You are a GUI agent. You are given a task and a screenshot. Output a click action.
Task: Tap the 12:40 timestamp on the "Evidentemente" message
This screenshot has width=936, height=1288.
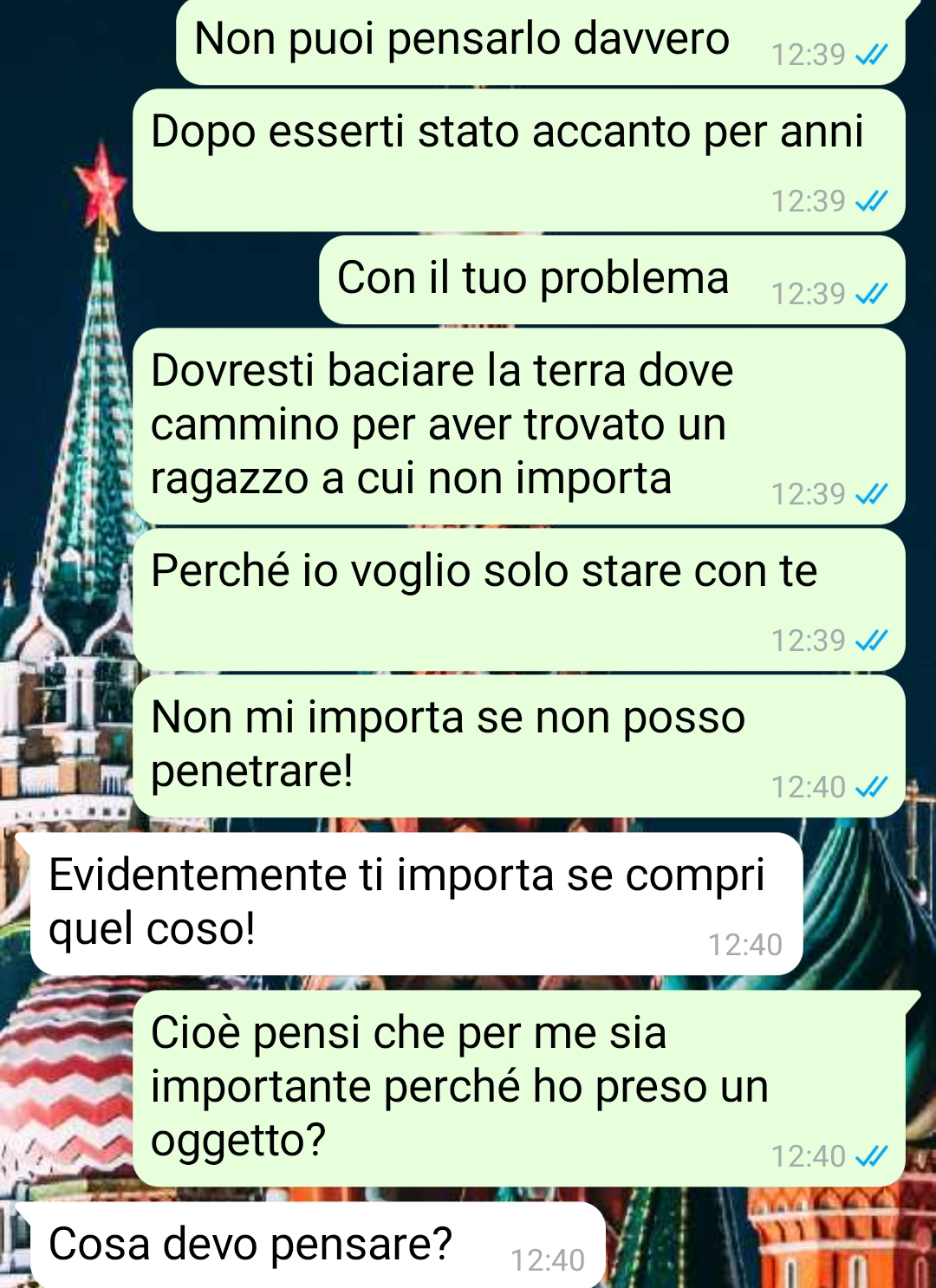[x=745, y=945]
